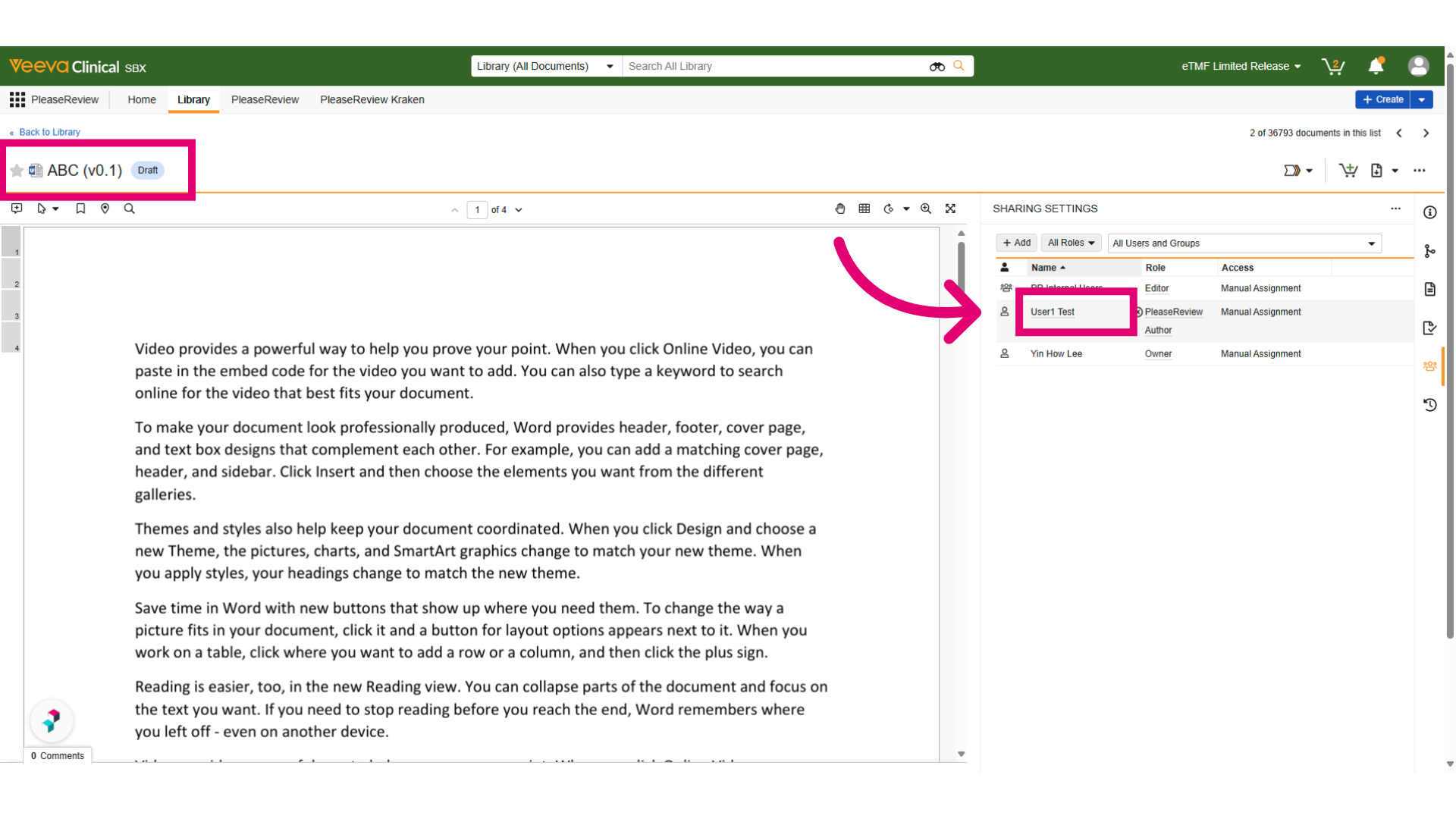Open the PleaseReview tab next to Library
Image resolution: width=1456 pixels, height=819 pixels.
point(265,99)
